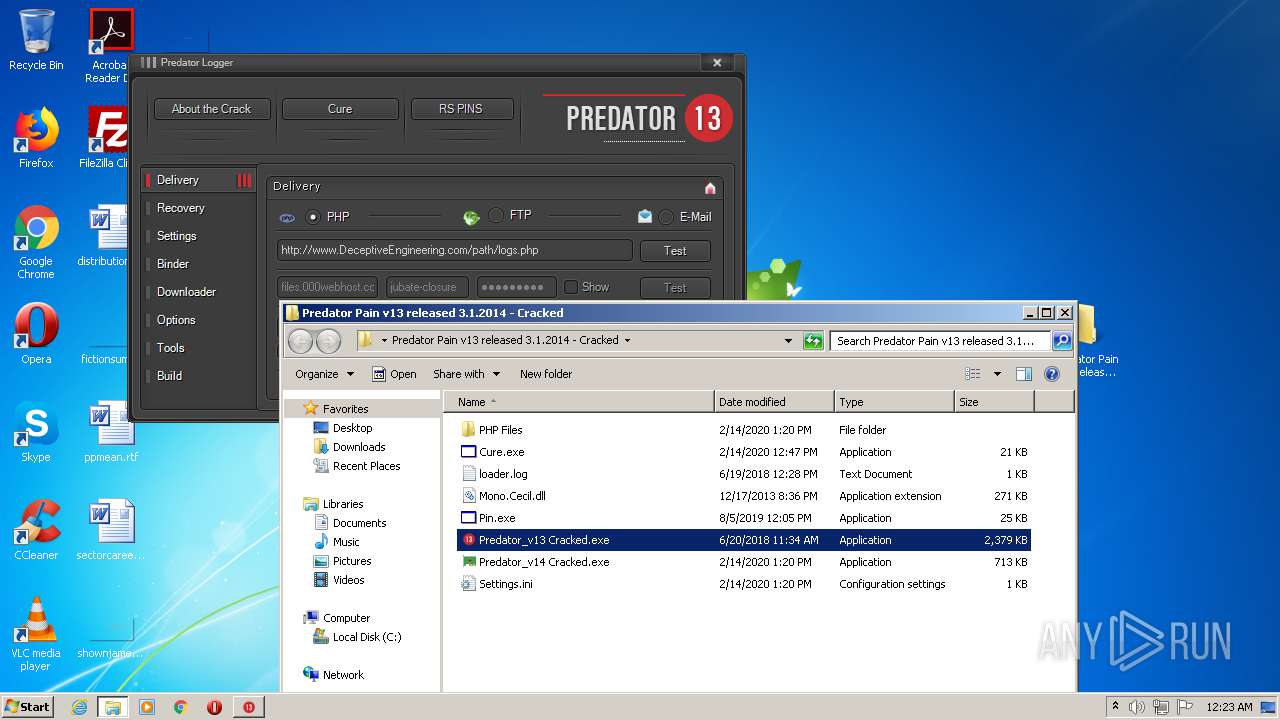
Task: Click the Start button
Action: (27, 707)
